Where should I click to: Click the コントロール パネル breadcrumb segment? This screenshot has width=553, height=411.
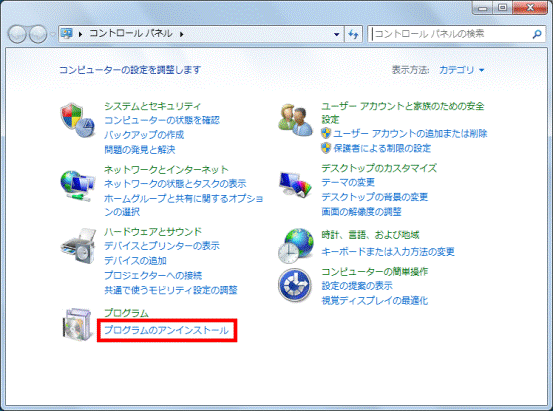131,34
